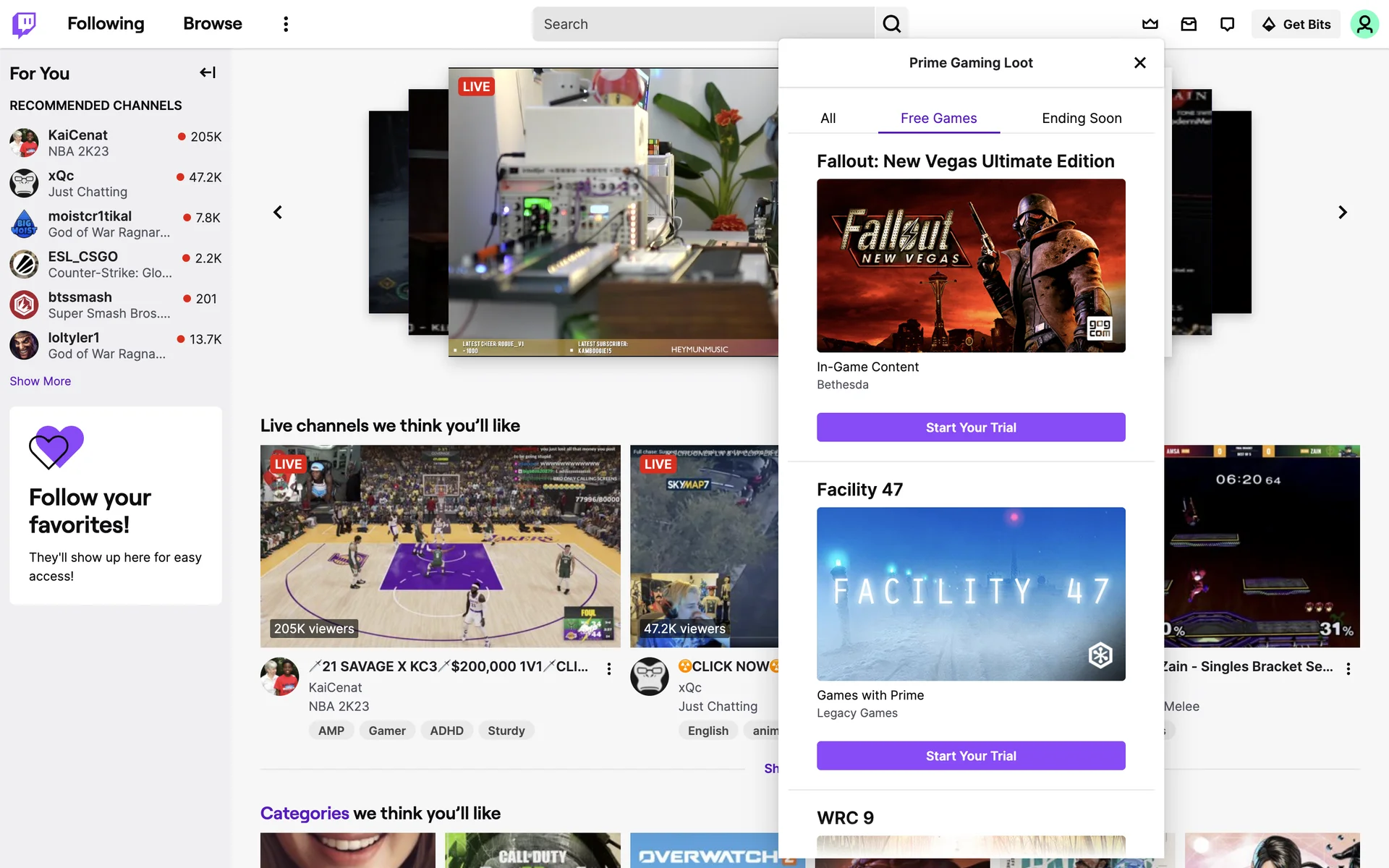Open the Facility 47 game thumbnail
Viewport: 1389px width, 868px height.
coord(971,593)
